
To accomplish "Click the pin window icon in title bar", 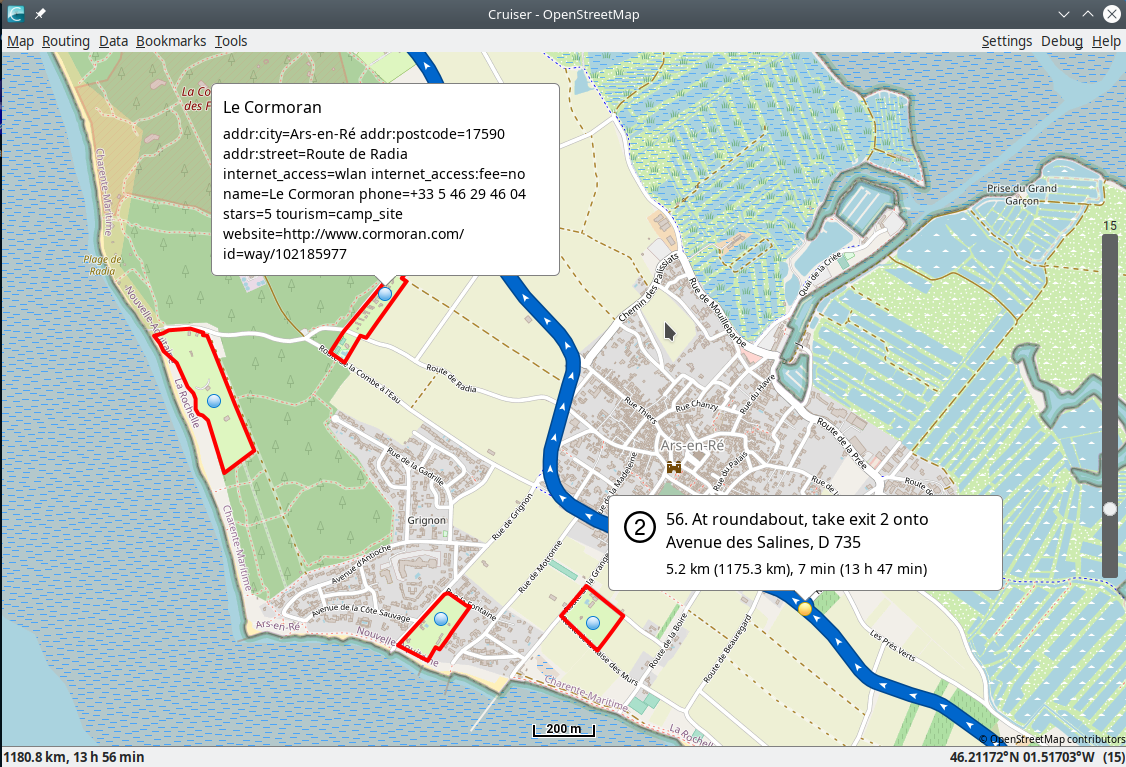I will pos(40,14).
